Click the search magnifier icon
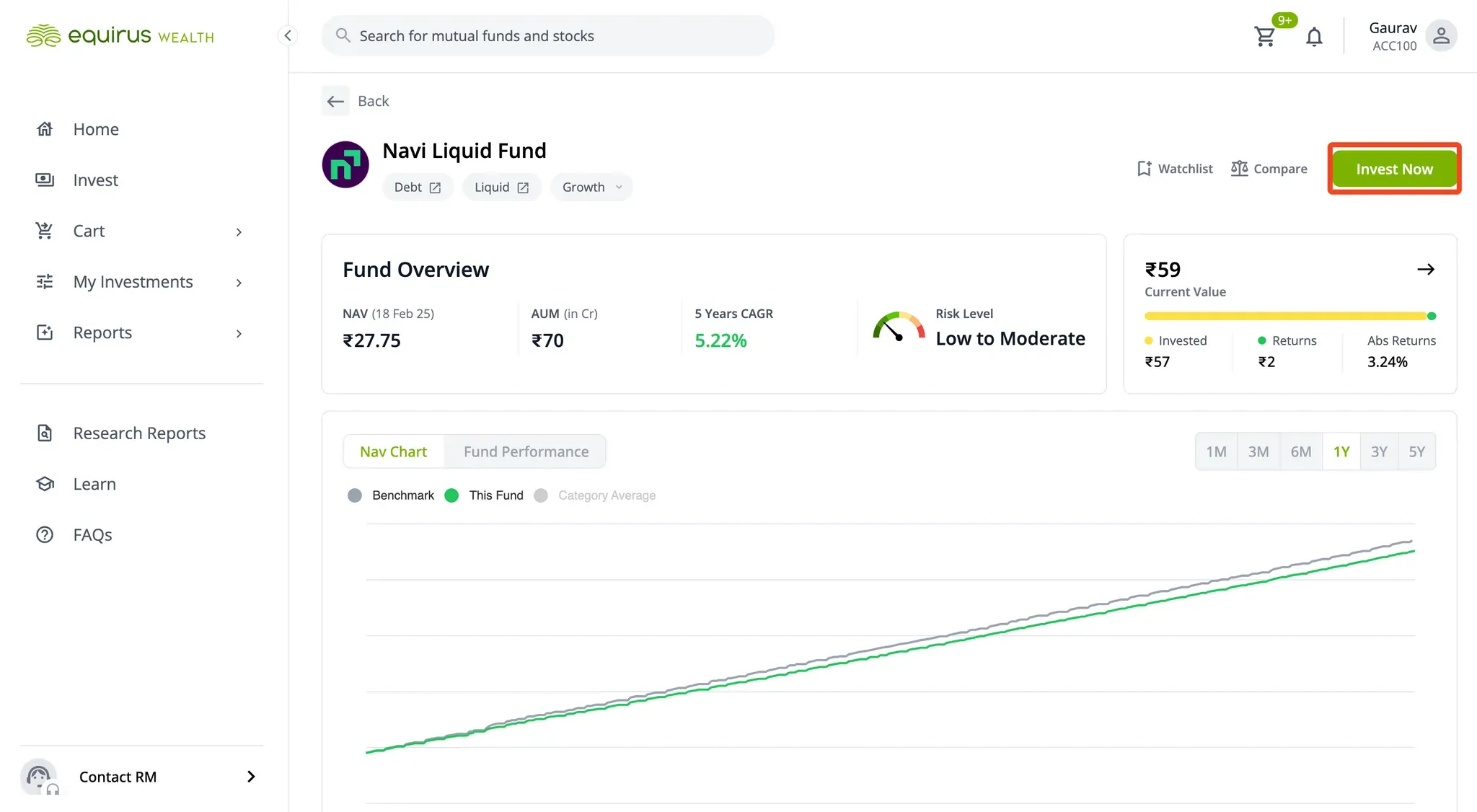 coord(343,35)
